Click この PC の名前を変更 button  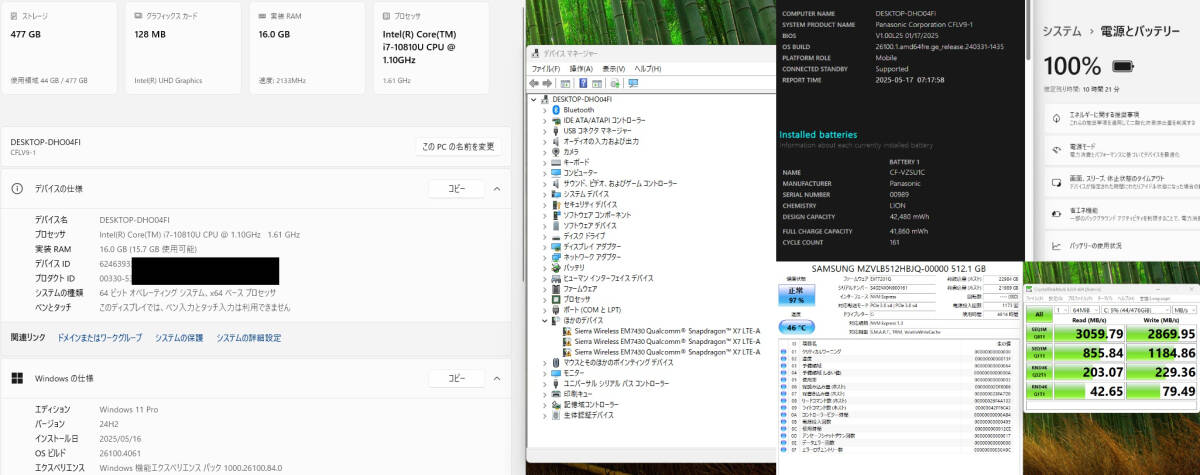click(x=458, y=146)
